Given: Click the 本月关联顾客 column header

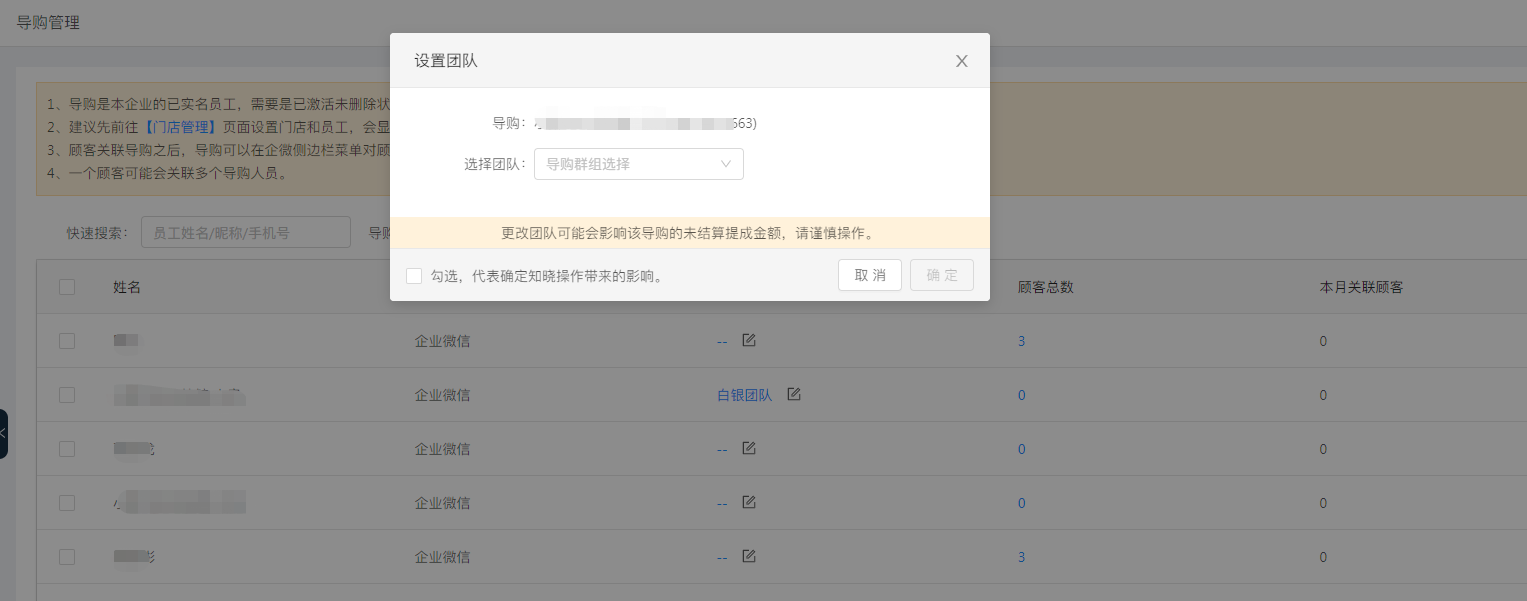Looking at the screenshot, I should pyautogui.click(x=1361, y=287).
